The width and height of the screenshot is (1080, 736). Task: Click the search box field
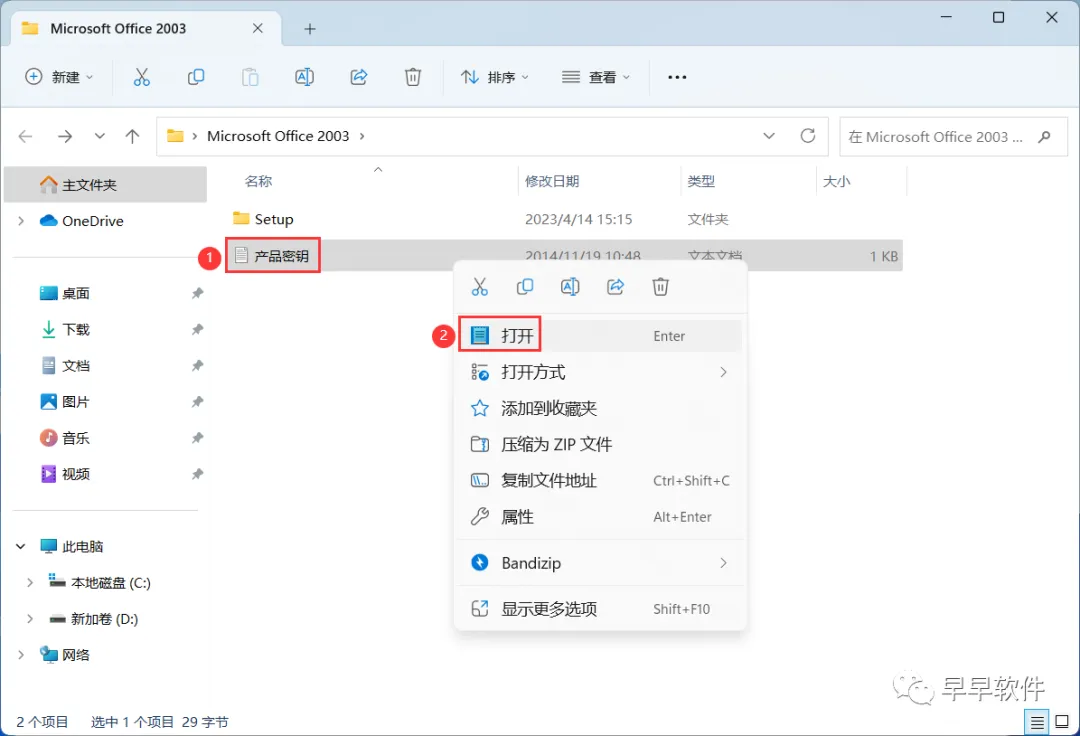pos(953,136)
